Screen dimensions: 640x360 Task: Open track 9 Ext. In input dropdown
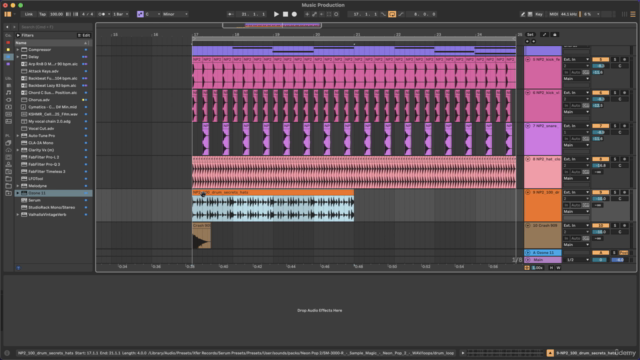[576, 192]
